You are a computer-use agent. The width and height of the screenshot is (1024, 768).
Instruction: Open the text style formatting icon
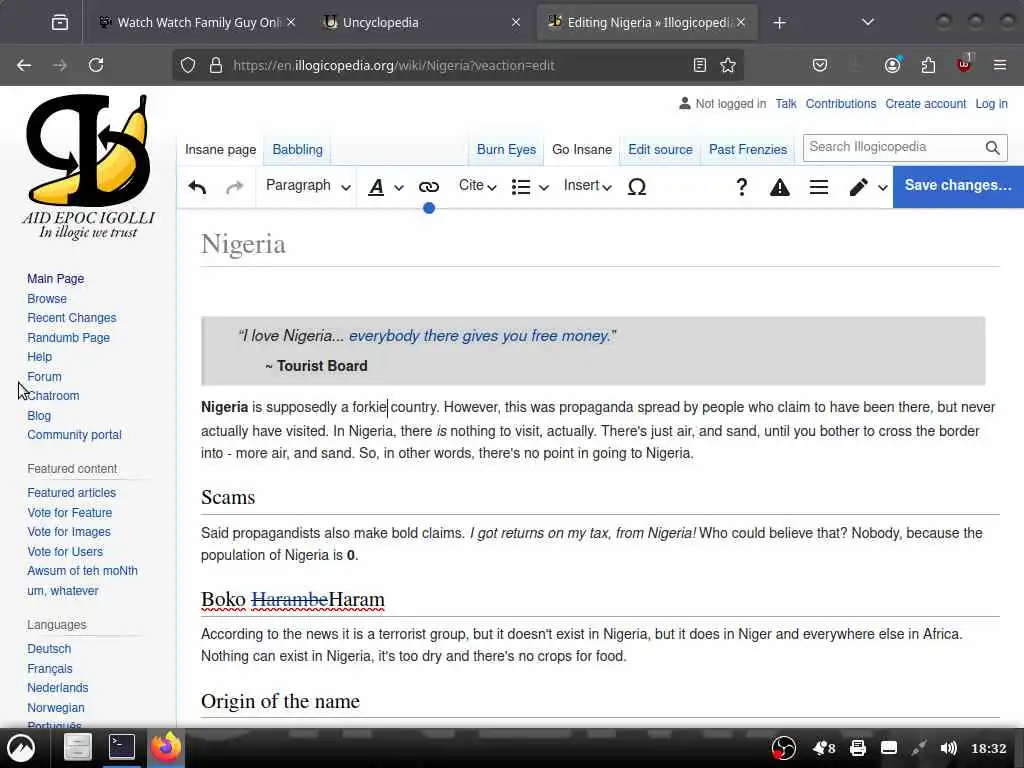[376, 187]
